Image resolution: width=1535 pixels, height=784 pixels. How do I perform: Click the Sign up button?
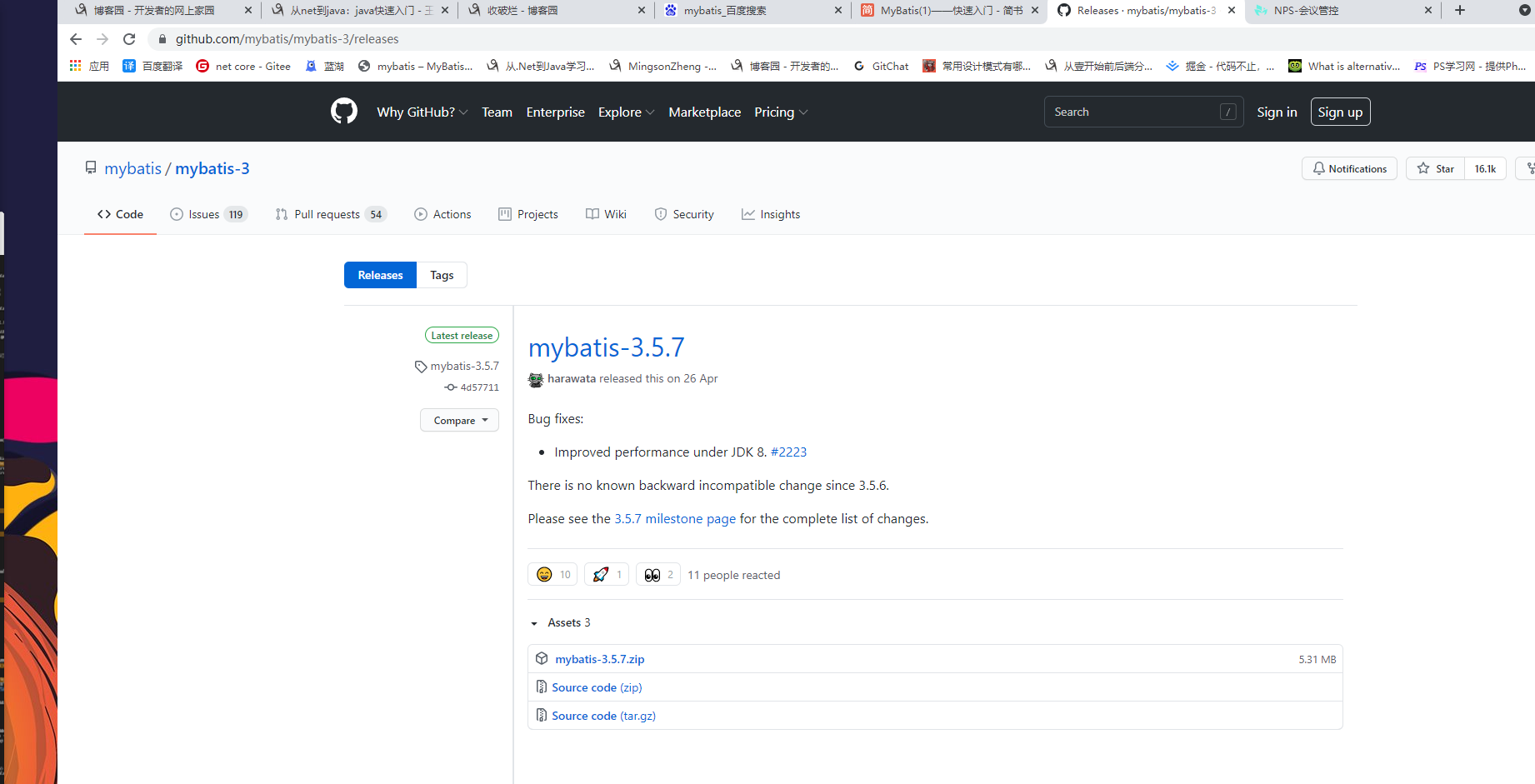[1340, 112]
